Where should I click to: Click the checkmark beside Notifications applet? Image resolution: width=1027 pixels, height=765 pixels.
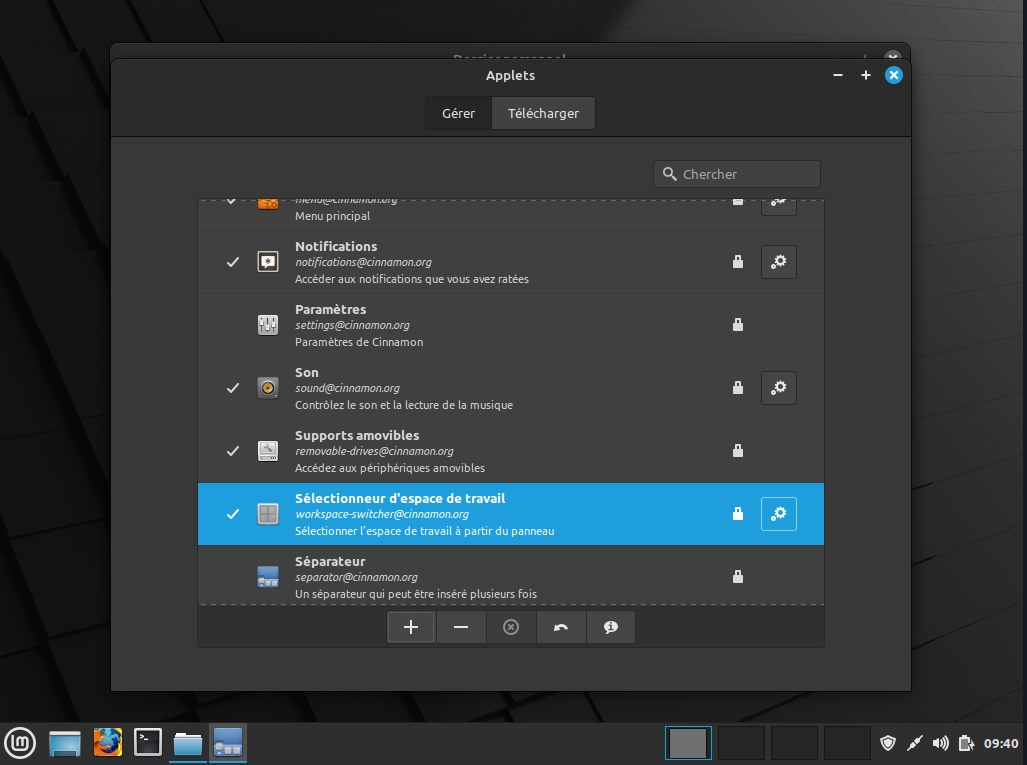coord(233,262)
